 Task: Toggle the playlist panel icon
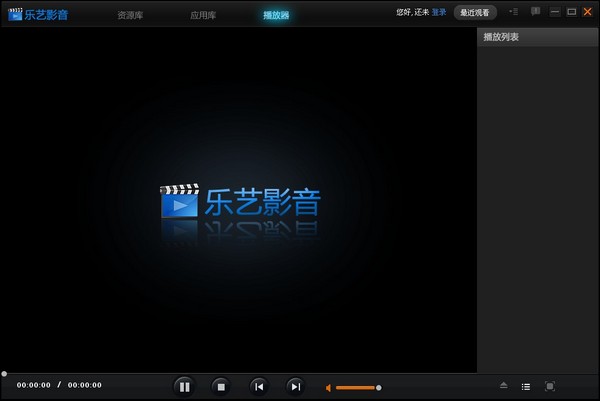point(526,386)
